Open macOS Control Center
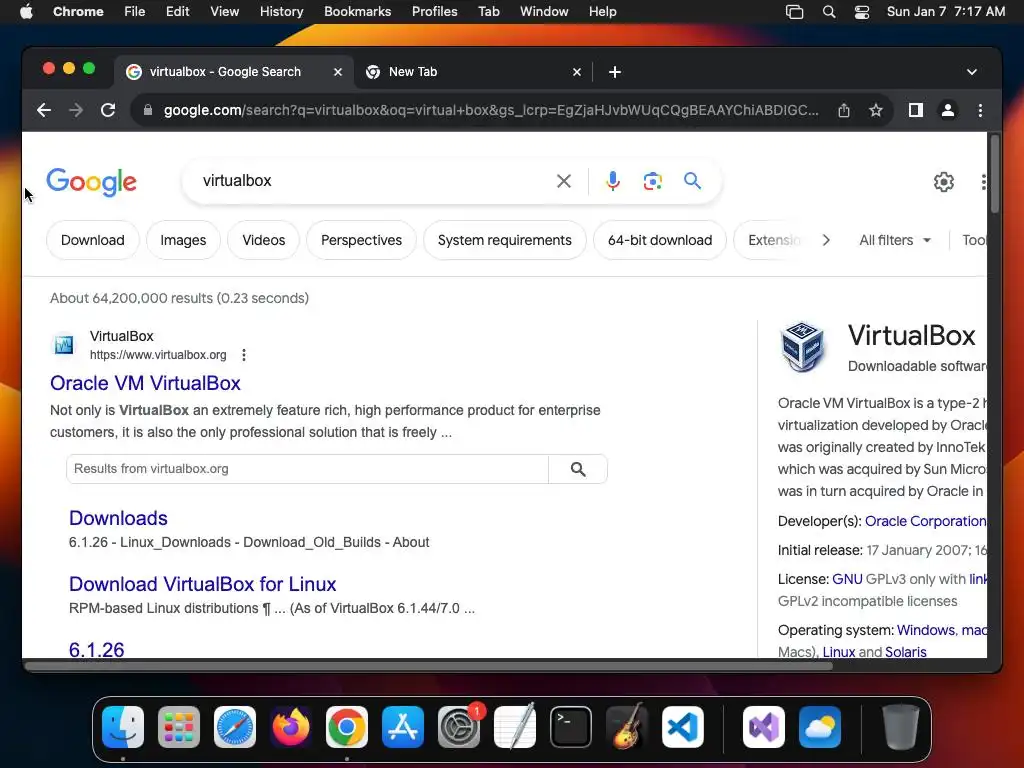Screen dimensions: 1024x768 click(861, 12)
